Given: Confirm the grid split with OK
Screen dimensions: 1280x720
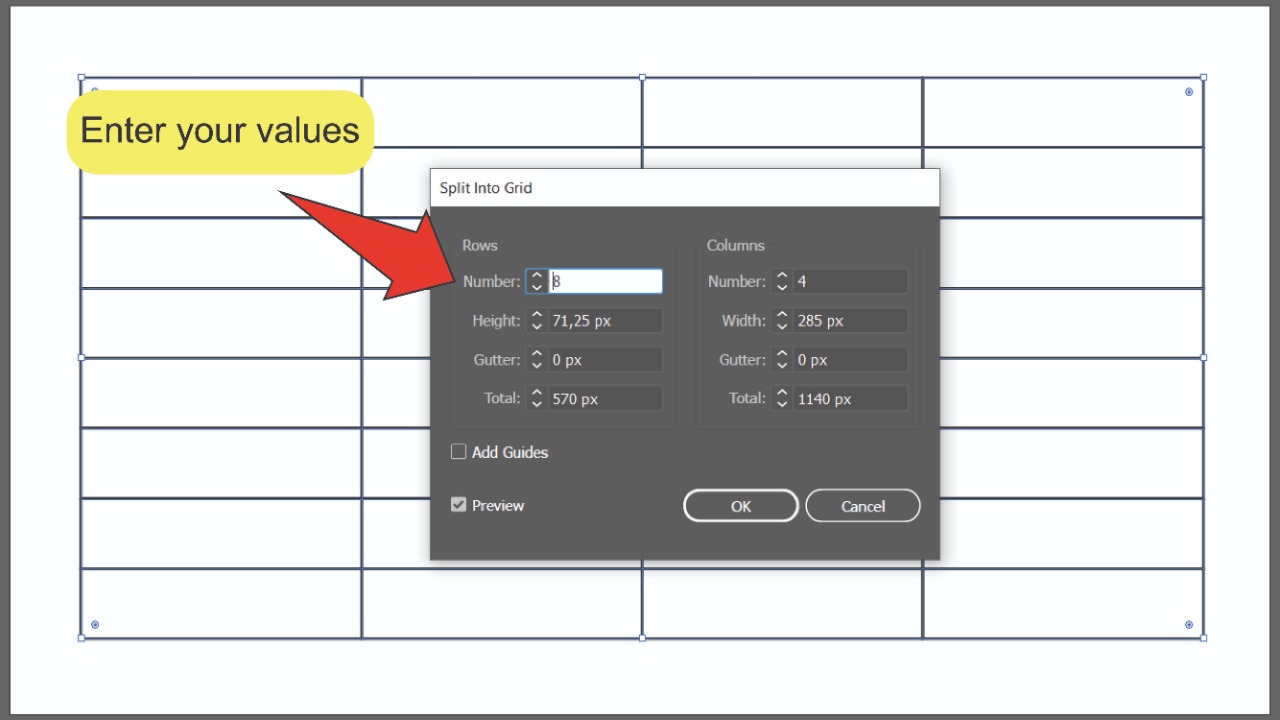Looking at the screenshot, I should coord(740,505).
